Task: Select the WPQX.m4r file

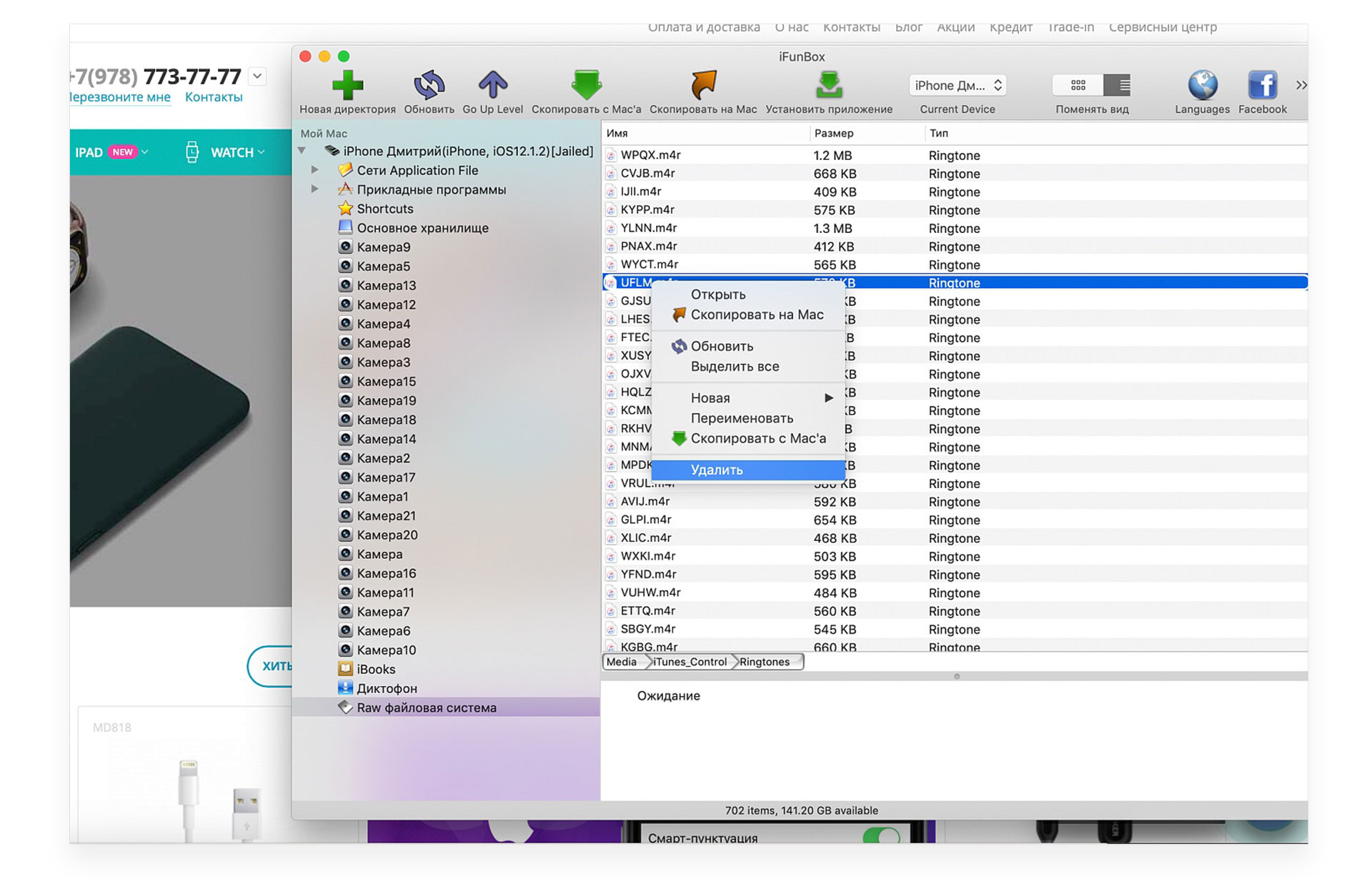Action: tap(955, 155)
